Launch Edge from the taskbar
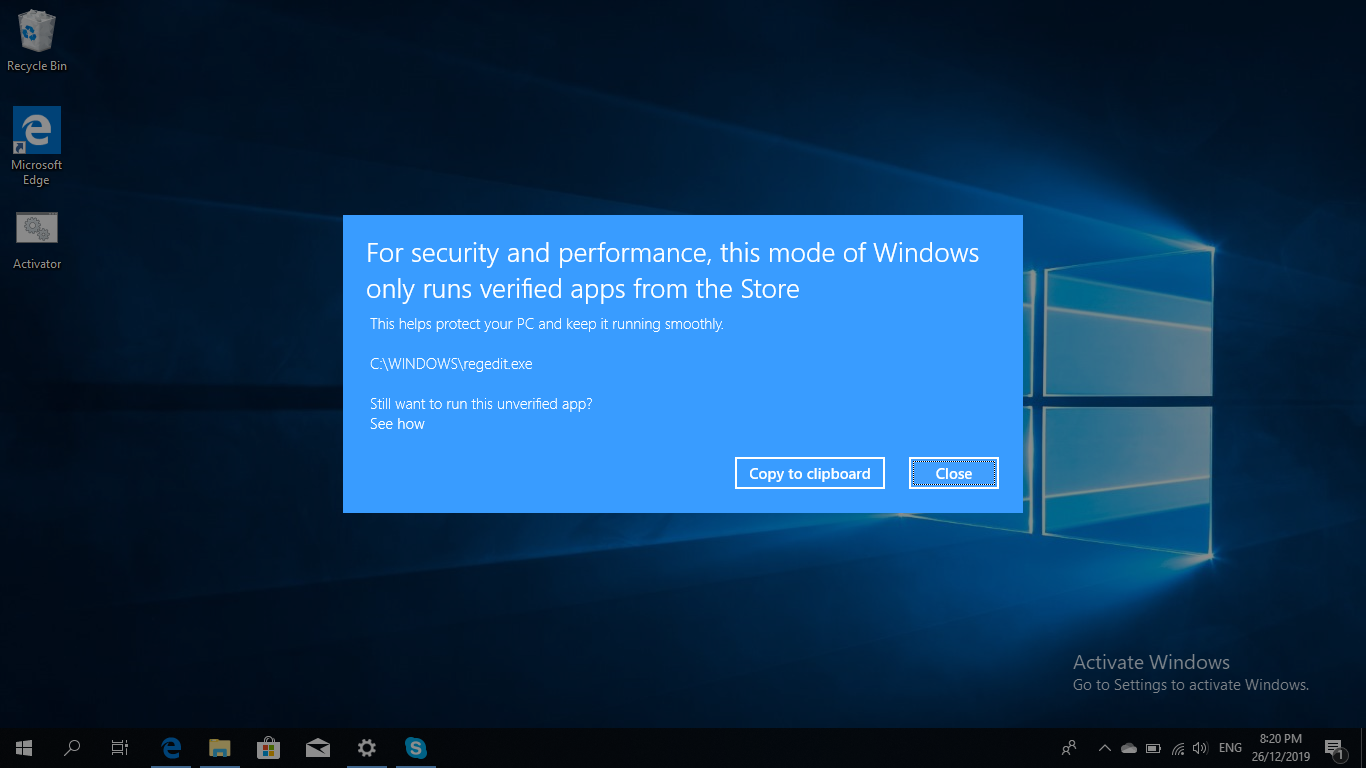This screenshot has width=1366, height=768. click(171, 747)
